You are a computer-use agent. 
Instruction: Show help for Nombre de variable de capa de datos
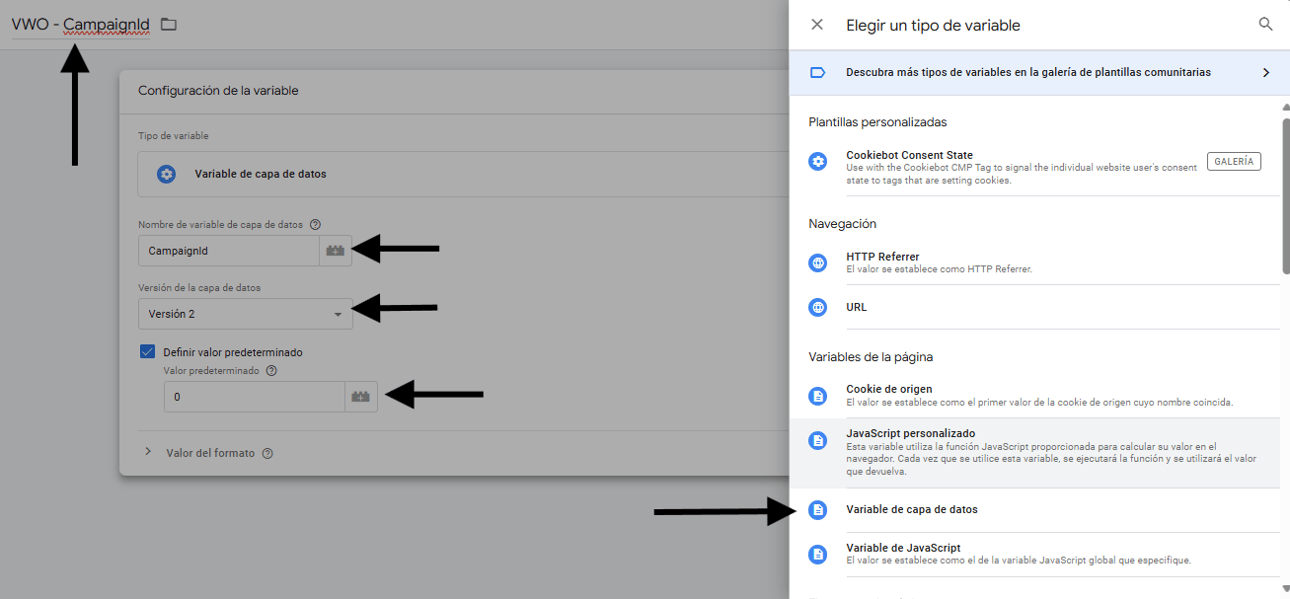click(315, 225)
